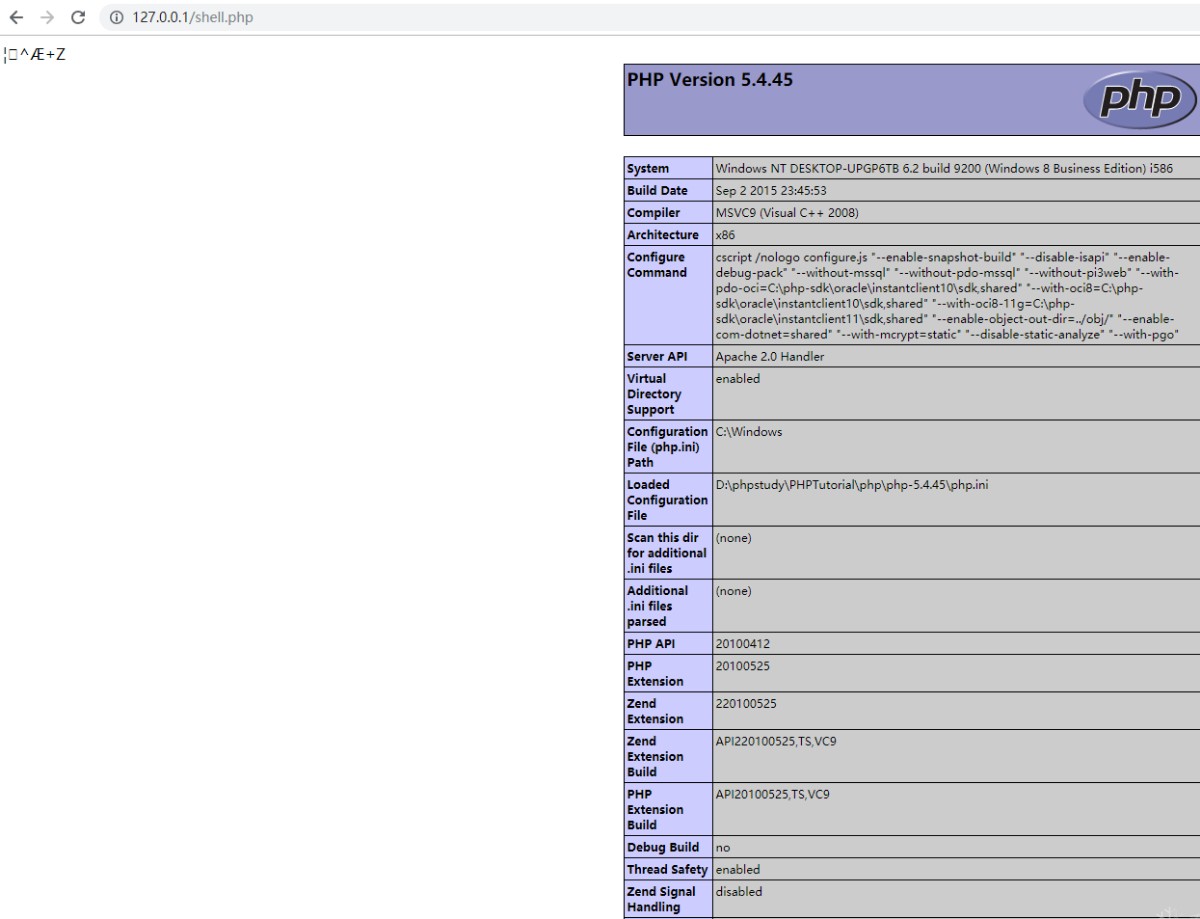Select the Configuration File (php.ini) Path label
Image resolution: width=1200 pixels, height=919 pixels.
pos(667,446)
